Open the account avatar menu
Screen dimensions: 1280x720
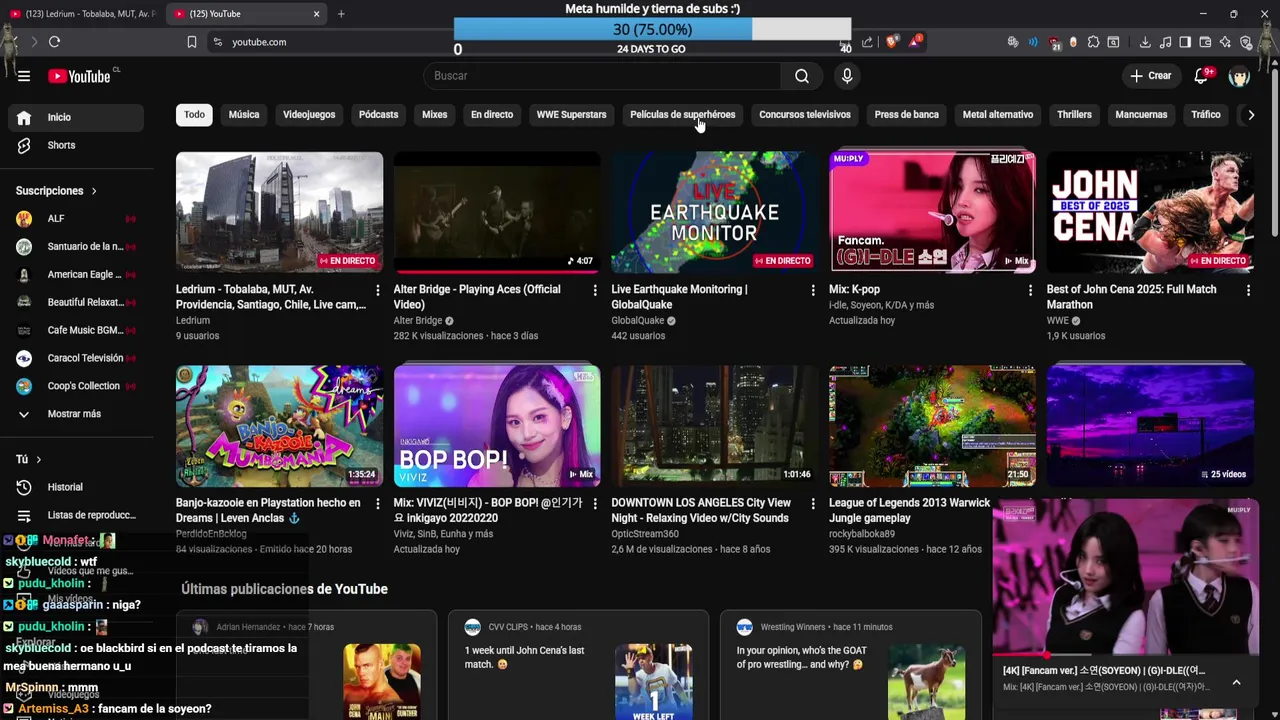1239,76
